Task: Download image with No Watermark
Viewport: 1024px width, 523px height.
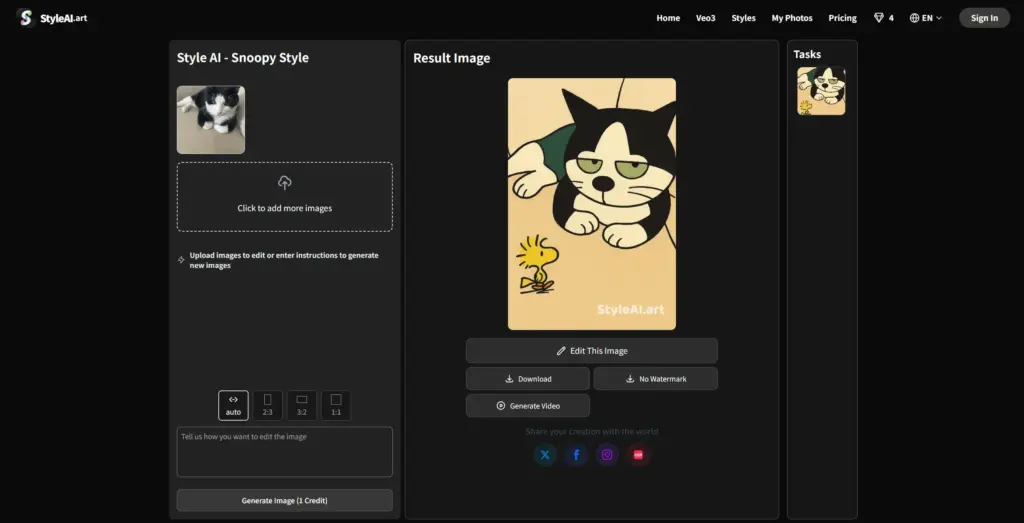Action: (656, 379)
